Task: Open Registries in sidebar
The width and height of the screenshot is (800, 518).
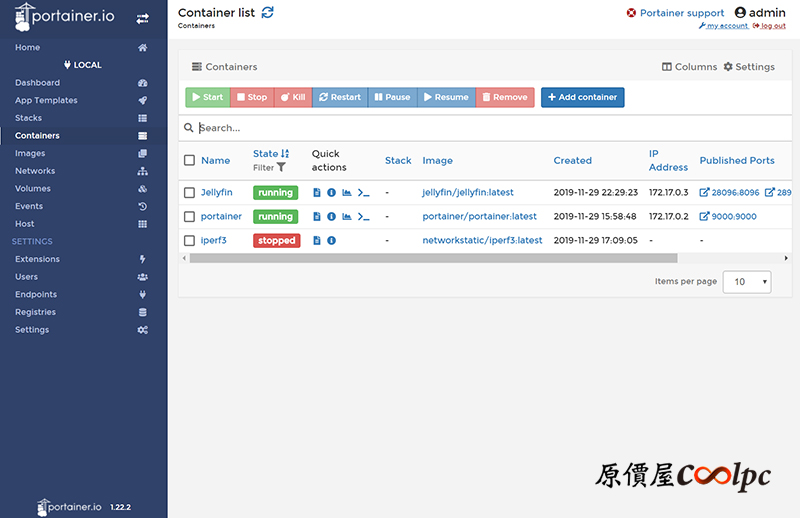Action: pyautogui.click(x=84, y=312)
